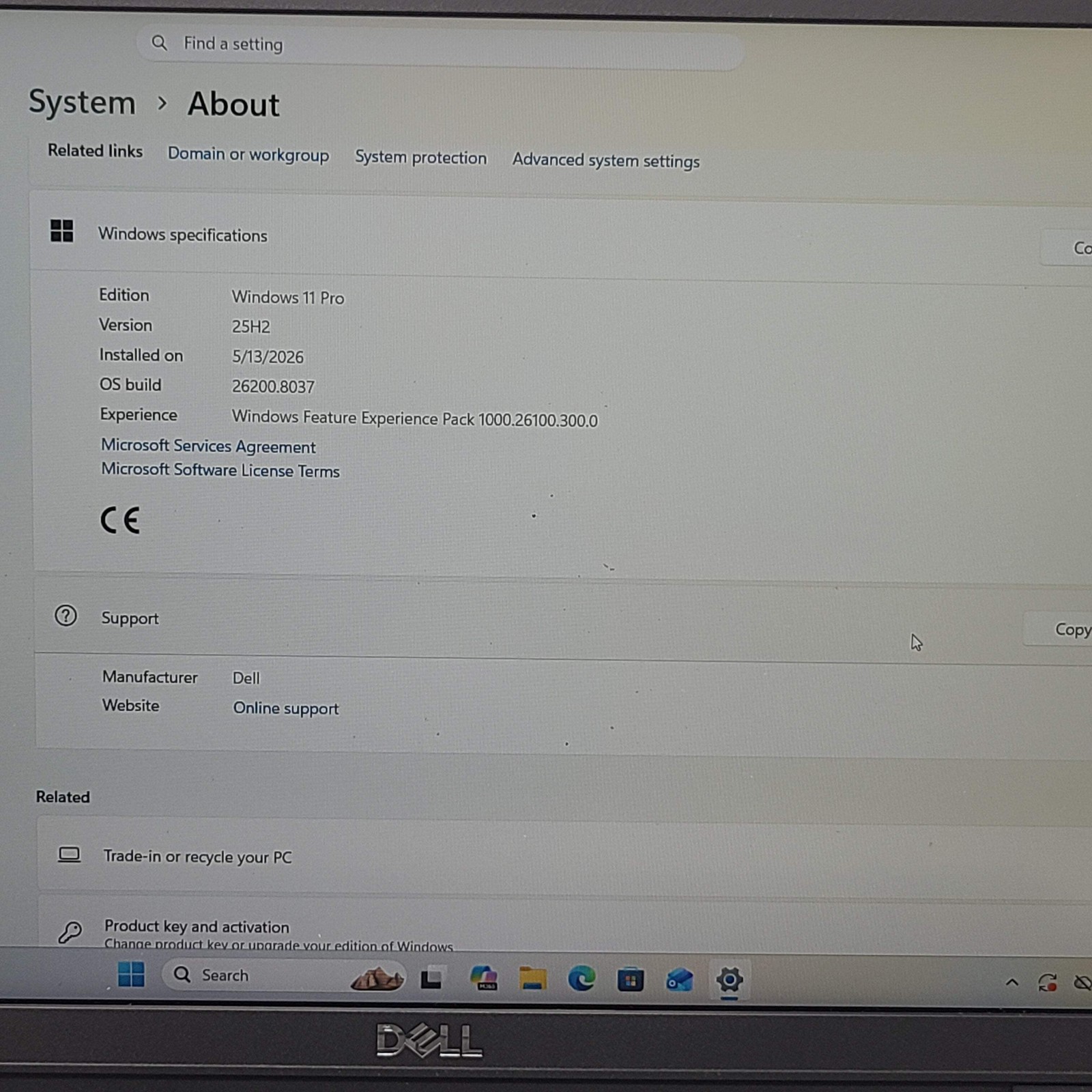Open Domain or workgroup link
The width and height of the screenshot is (1092, 1092).
pyautogui.click(x=248, y=154)
